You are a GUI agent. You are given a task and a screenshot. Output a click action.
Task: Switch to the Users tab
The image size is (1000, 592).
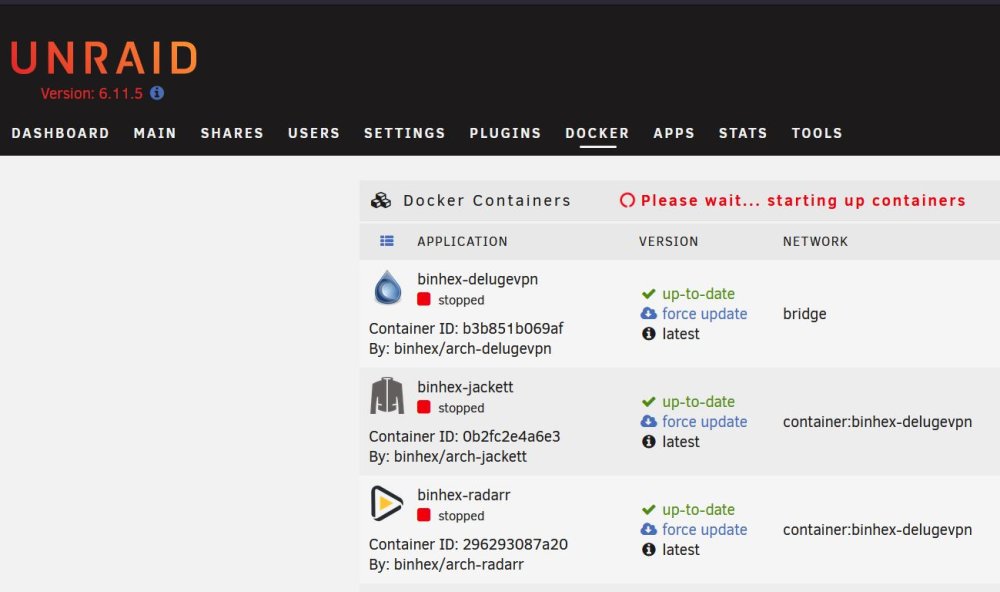pyautogui.click(x=314, y=133)
